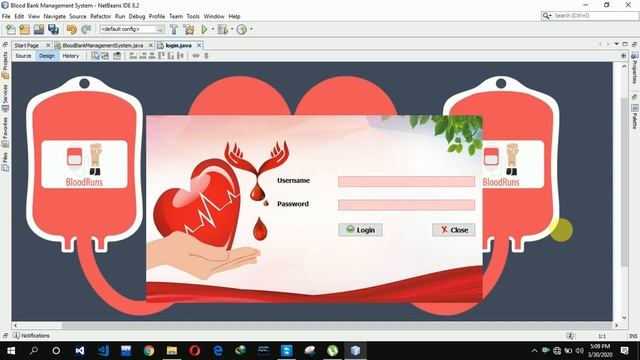
Task: Click the Close button on form
Action: pyautogui.click(x=453, y=230)
